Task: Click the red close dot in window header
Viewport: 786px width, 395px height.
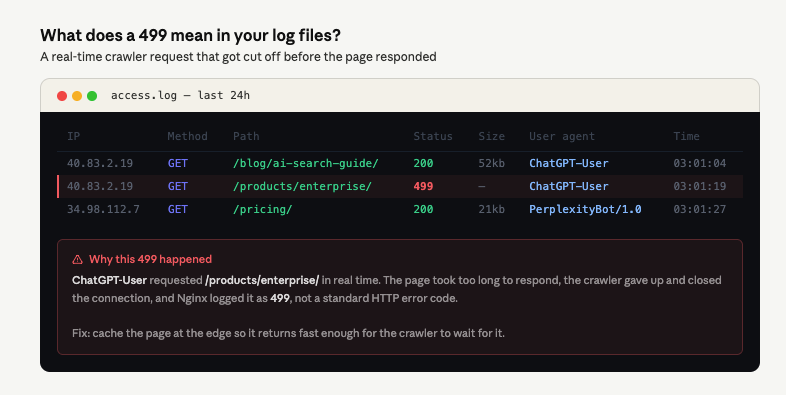Action: coord(62,96)
